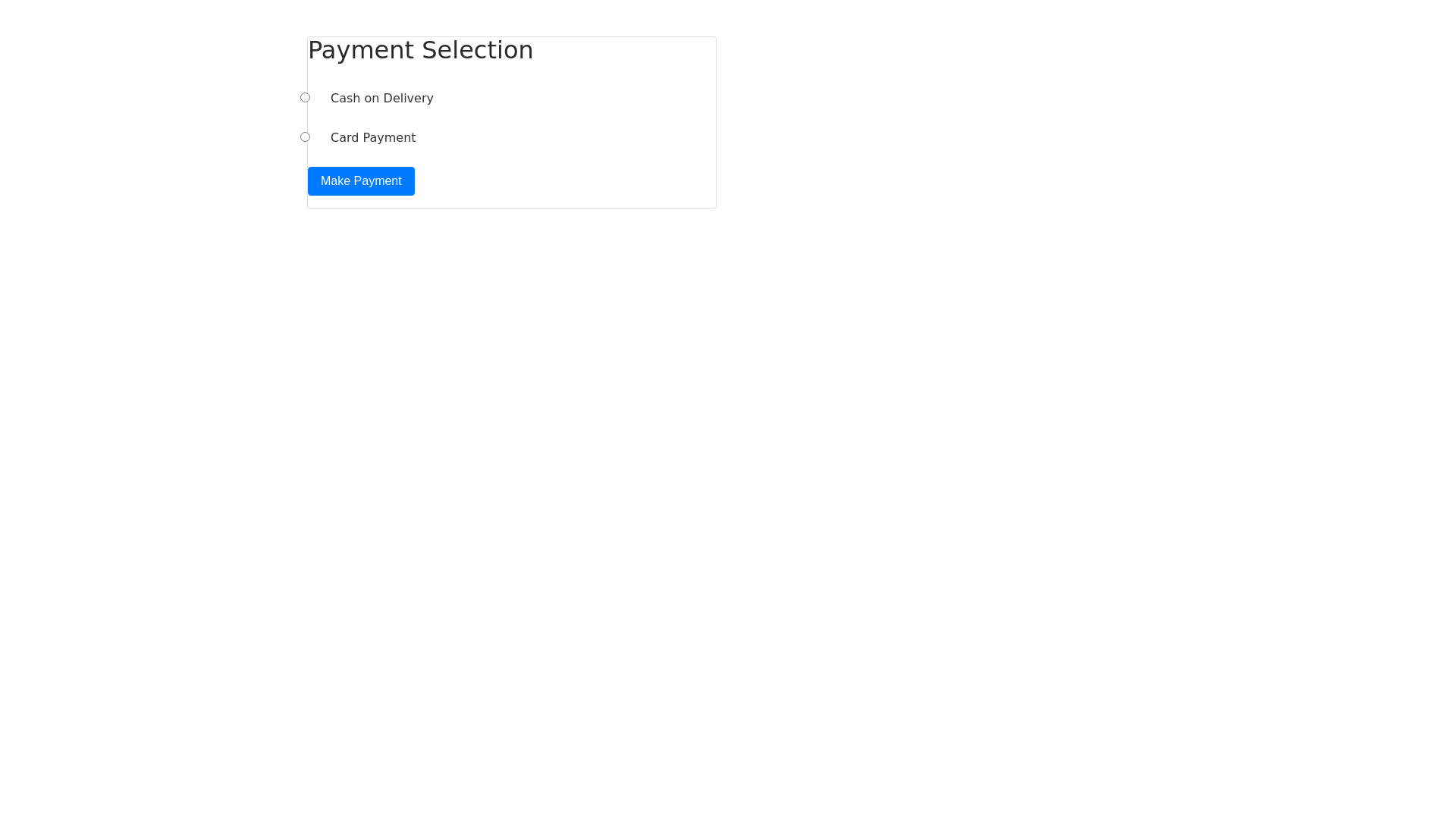This screenshot has width=1456, height=819.
Task: Select the Cash on Delivery radio button
Action: (305, 98)
